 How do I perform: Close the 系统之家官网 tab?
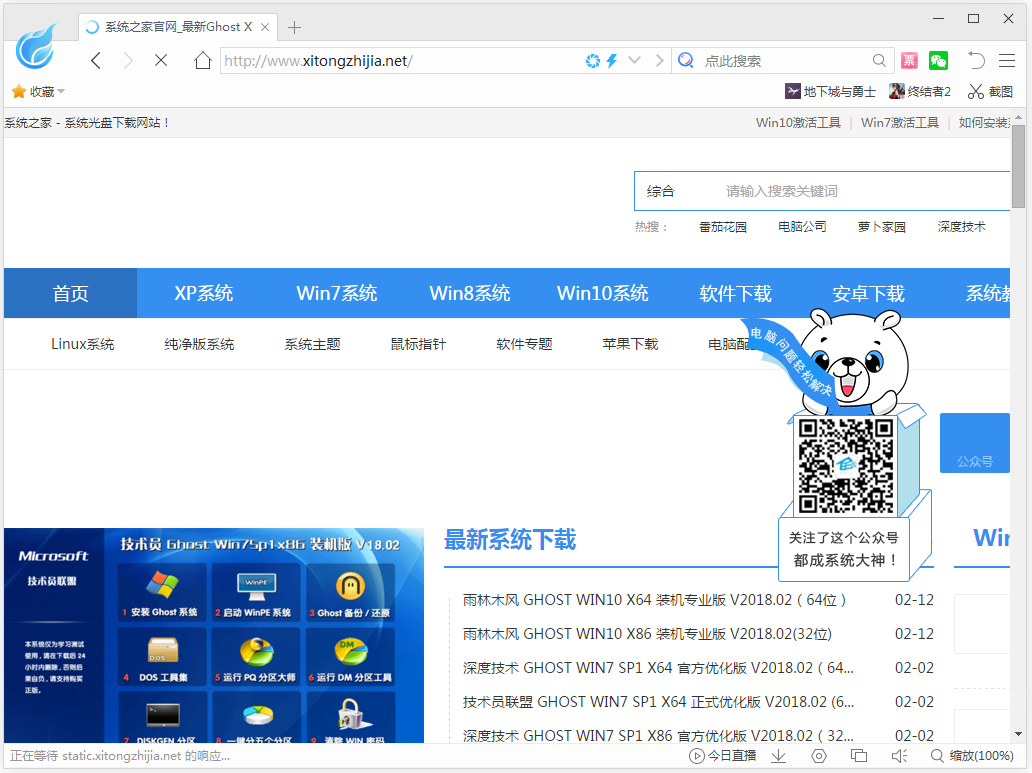coord(265,27)
